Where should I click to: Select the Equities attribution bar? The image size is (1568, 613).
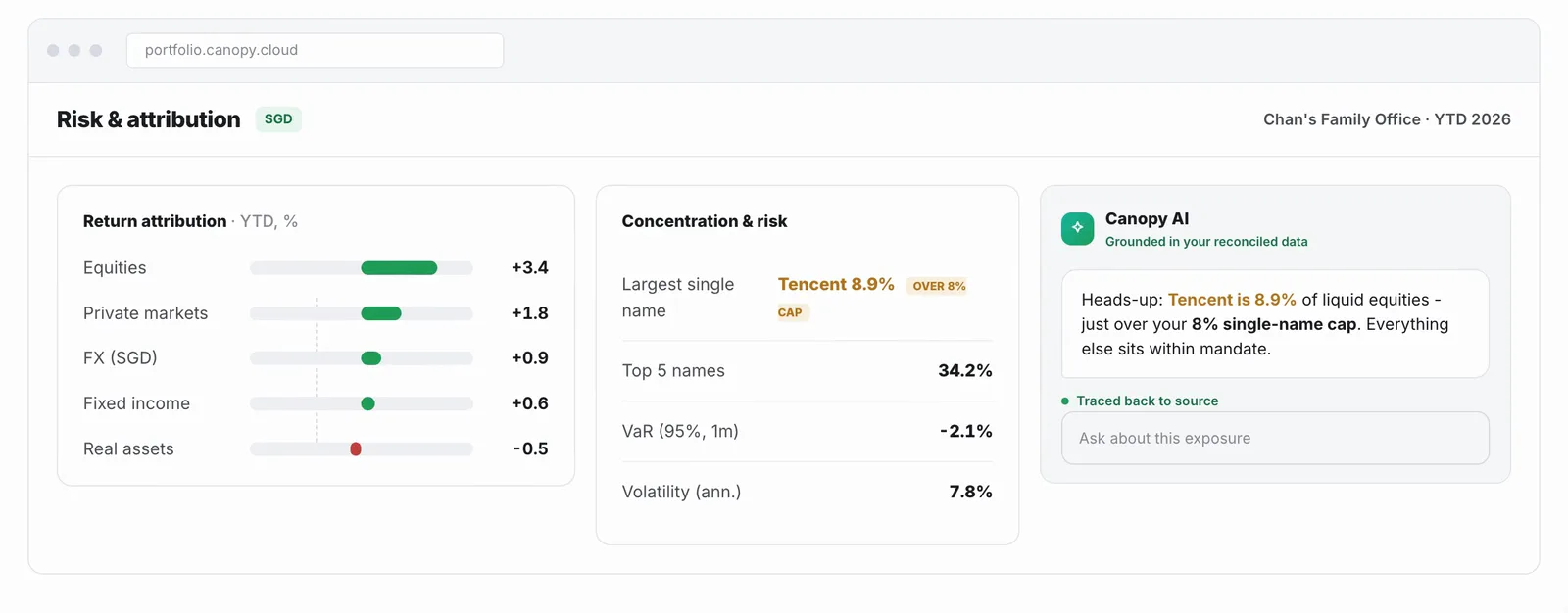click(x=399, y=268)
